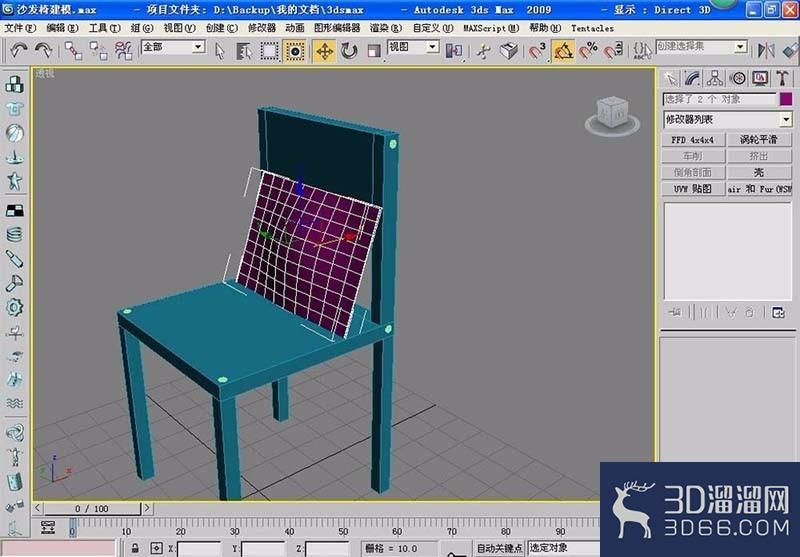Apply the 涡轮平滑 modifier button
Viewport: 800px width, 557px height.
pos(759,139)
